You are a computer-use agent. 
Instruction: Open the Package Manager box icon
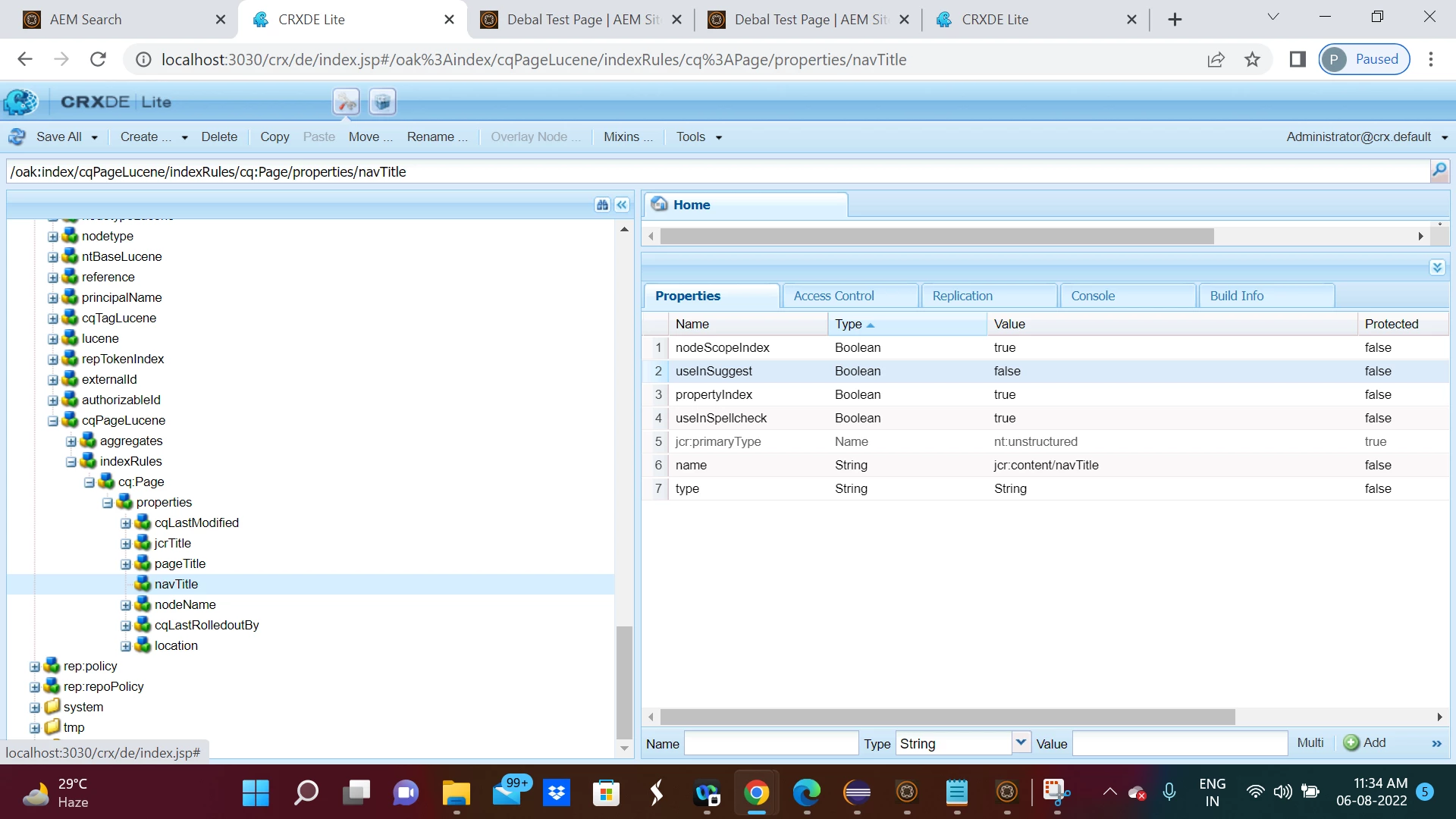[x=382, y=102]
